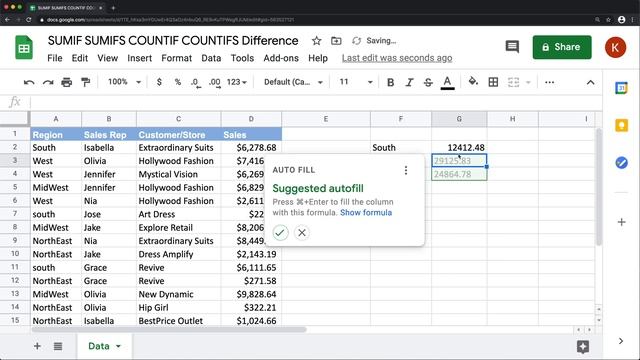Select the Paint format tool

click(85, 82)
